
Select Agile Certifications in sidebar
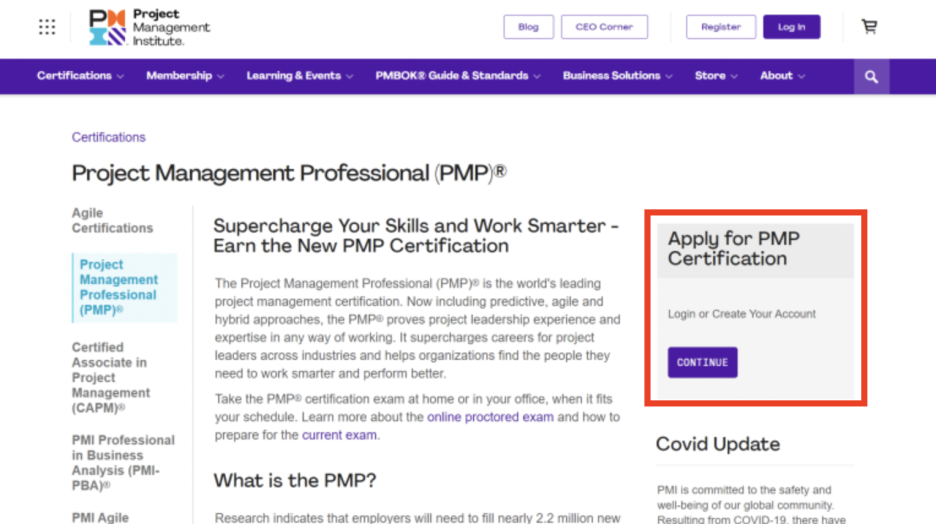[112, 221]
